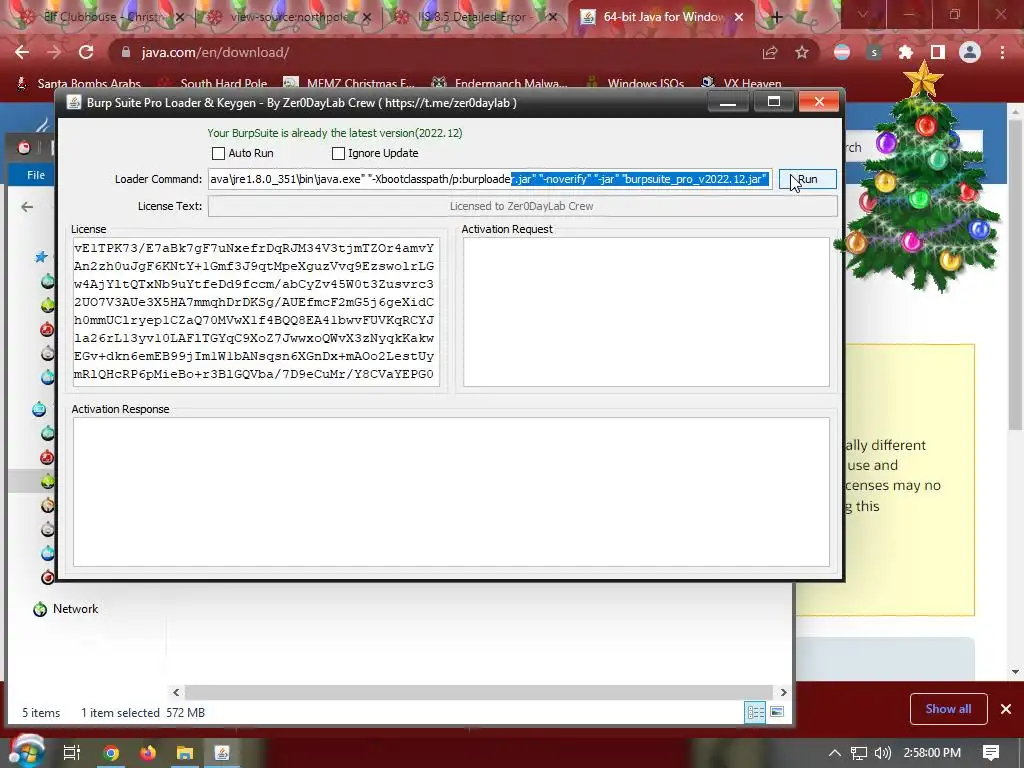Click the License Text field
The height and width of the screenshot is (768, 1024).
(522, 206)
